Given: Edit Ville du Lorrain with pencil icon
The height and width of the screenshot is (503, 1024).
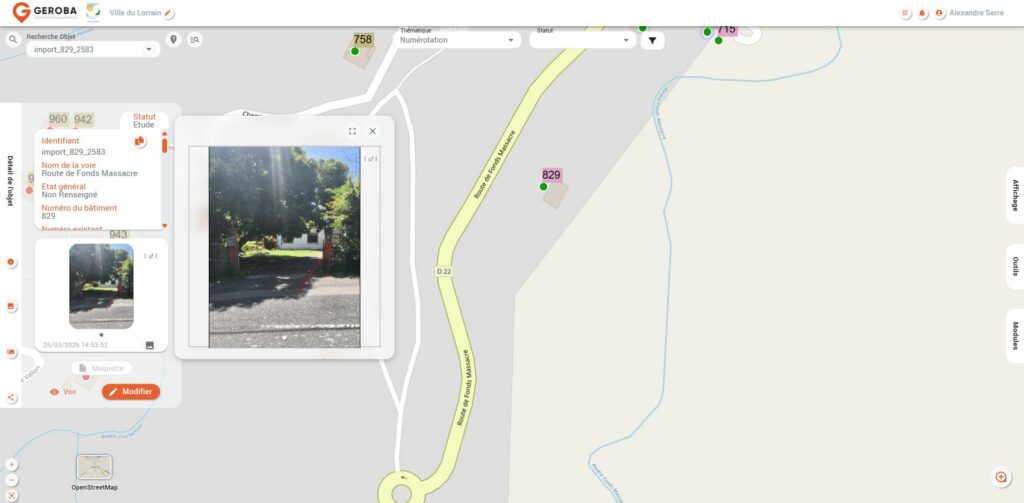Looking at the screenshot, I should point(169,13).
